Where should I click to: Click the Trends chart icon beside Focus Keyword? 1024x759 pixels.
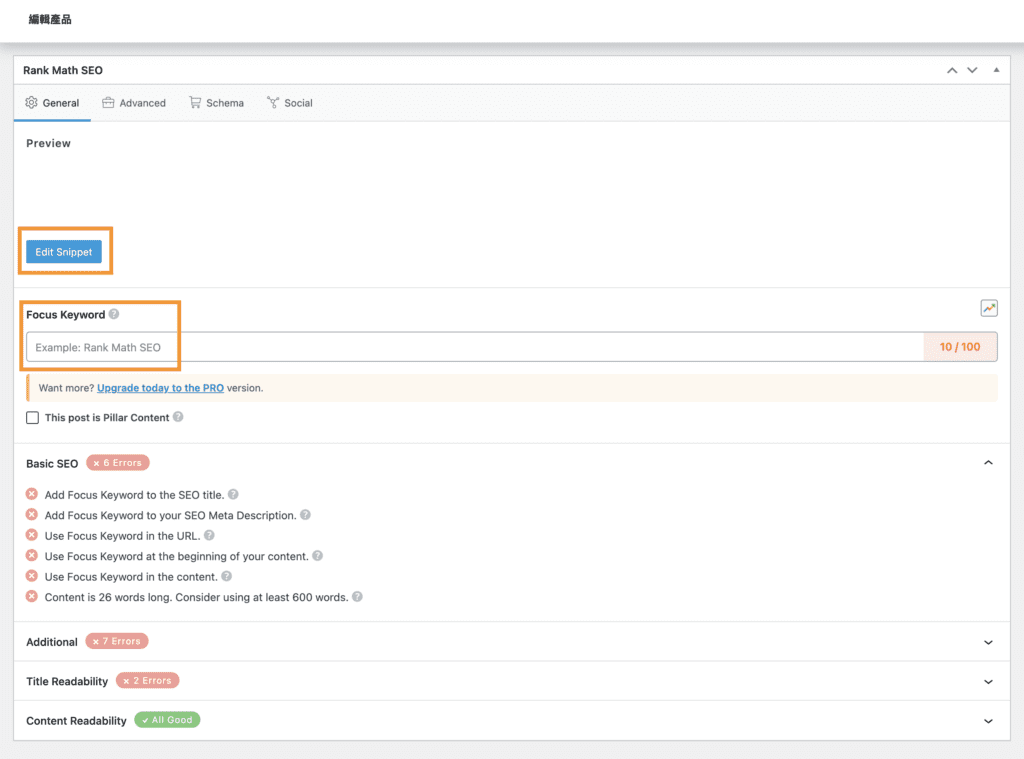click(x=989, y=308)
